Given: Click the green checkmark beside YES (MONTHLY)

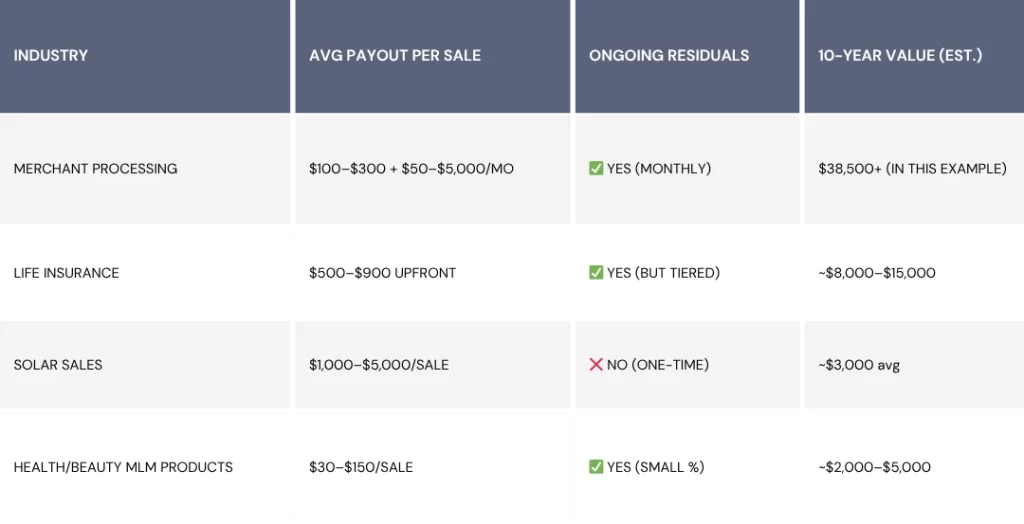Looking at the screenshot, I should point(596,168).
